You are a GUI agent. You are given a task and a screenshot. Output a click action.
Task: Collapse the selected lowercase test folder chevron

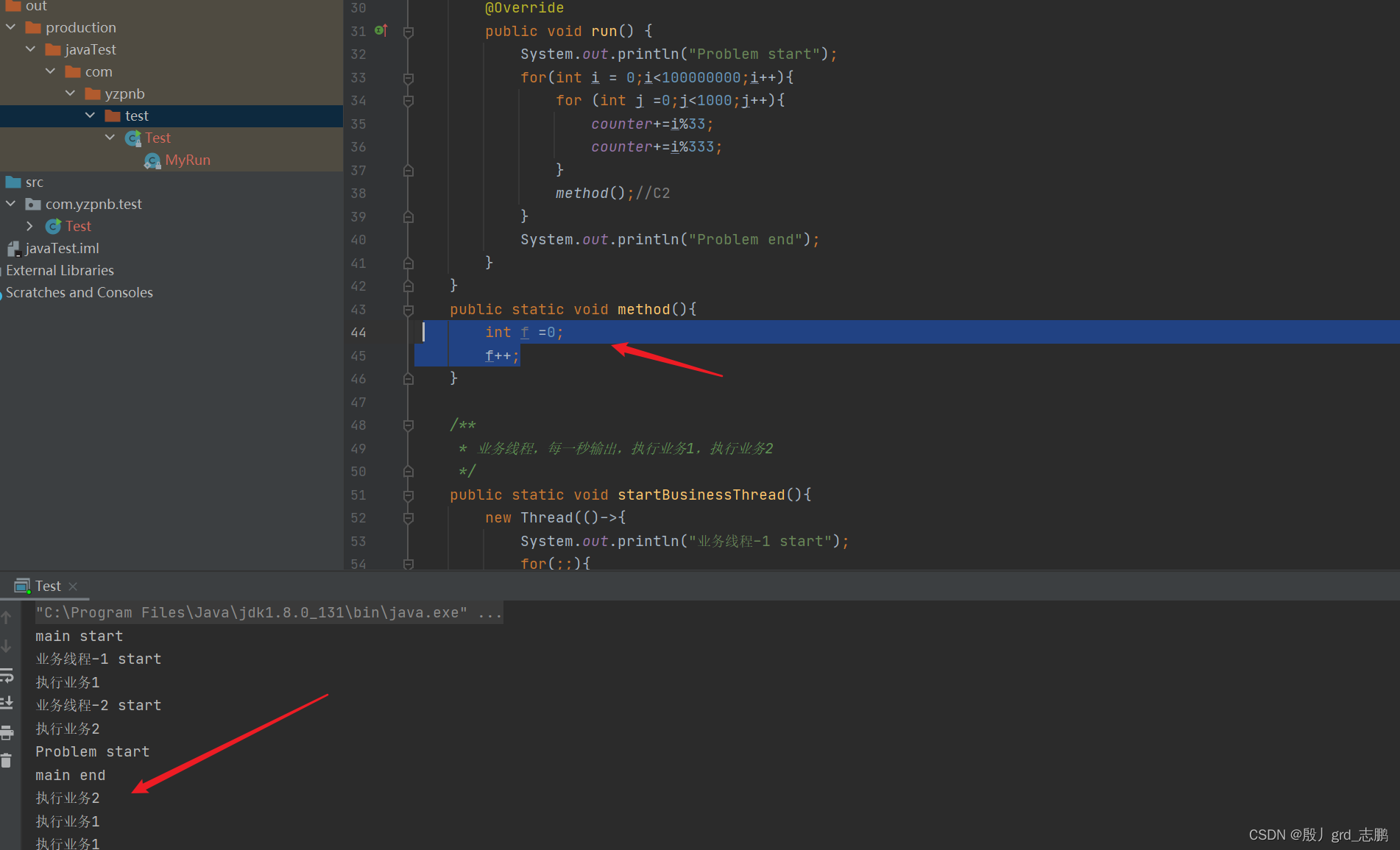91,116
